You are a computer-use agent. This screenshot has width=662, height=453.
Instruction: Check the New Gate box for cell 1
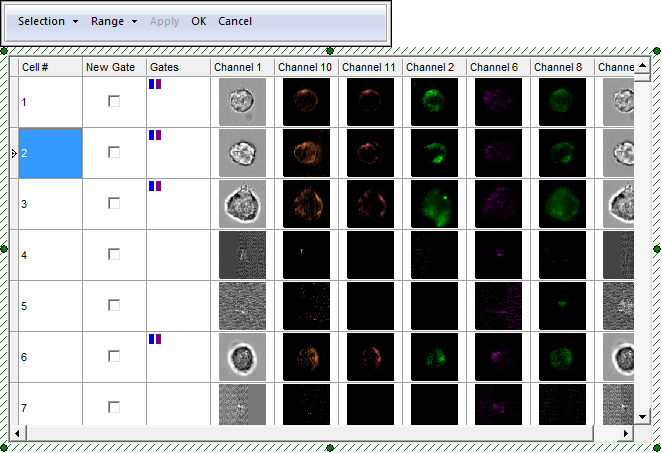tap(114, 101)
